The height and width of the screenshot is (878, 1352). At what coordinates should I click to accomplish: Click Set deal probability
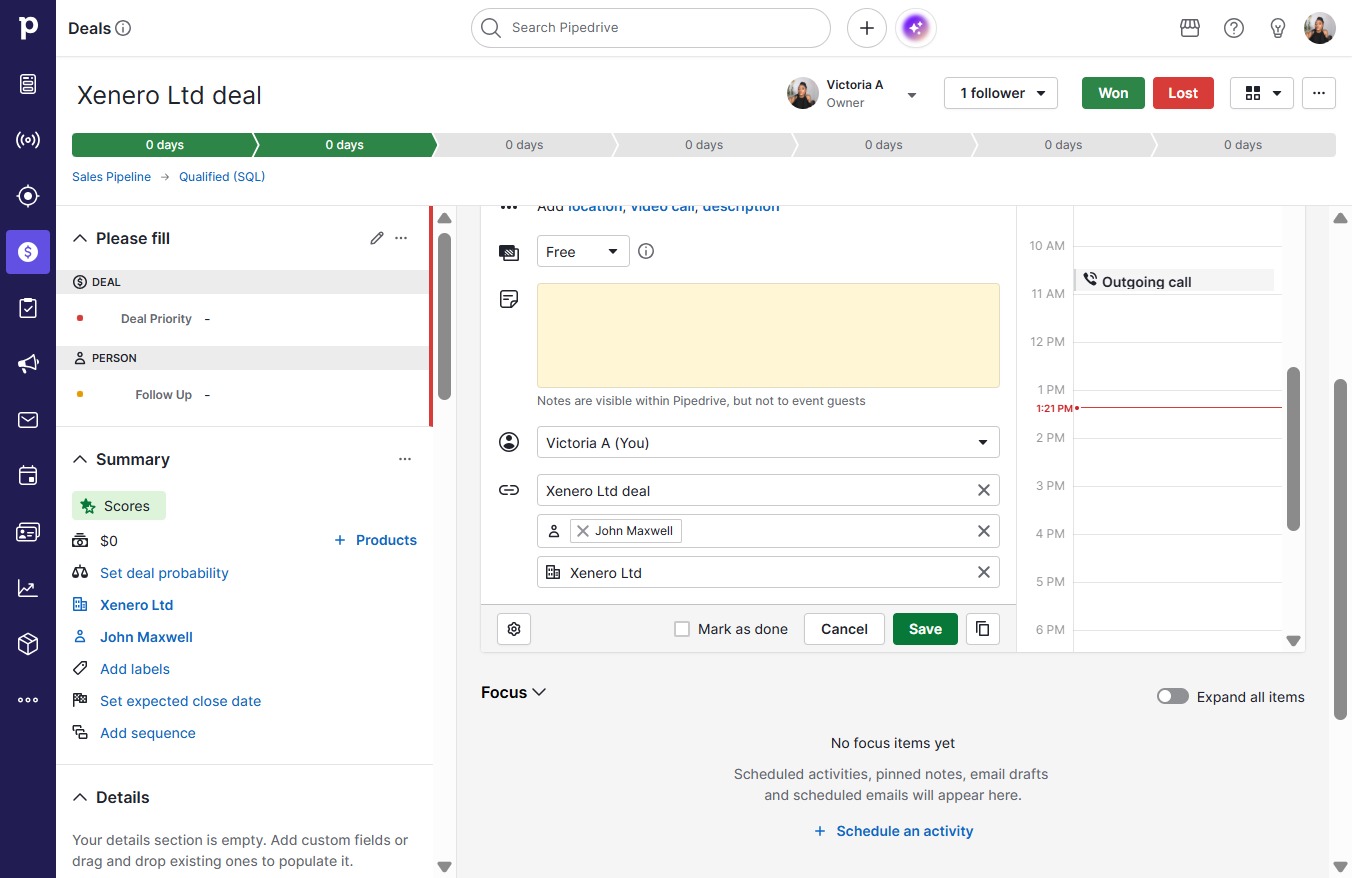point(164,573)
